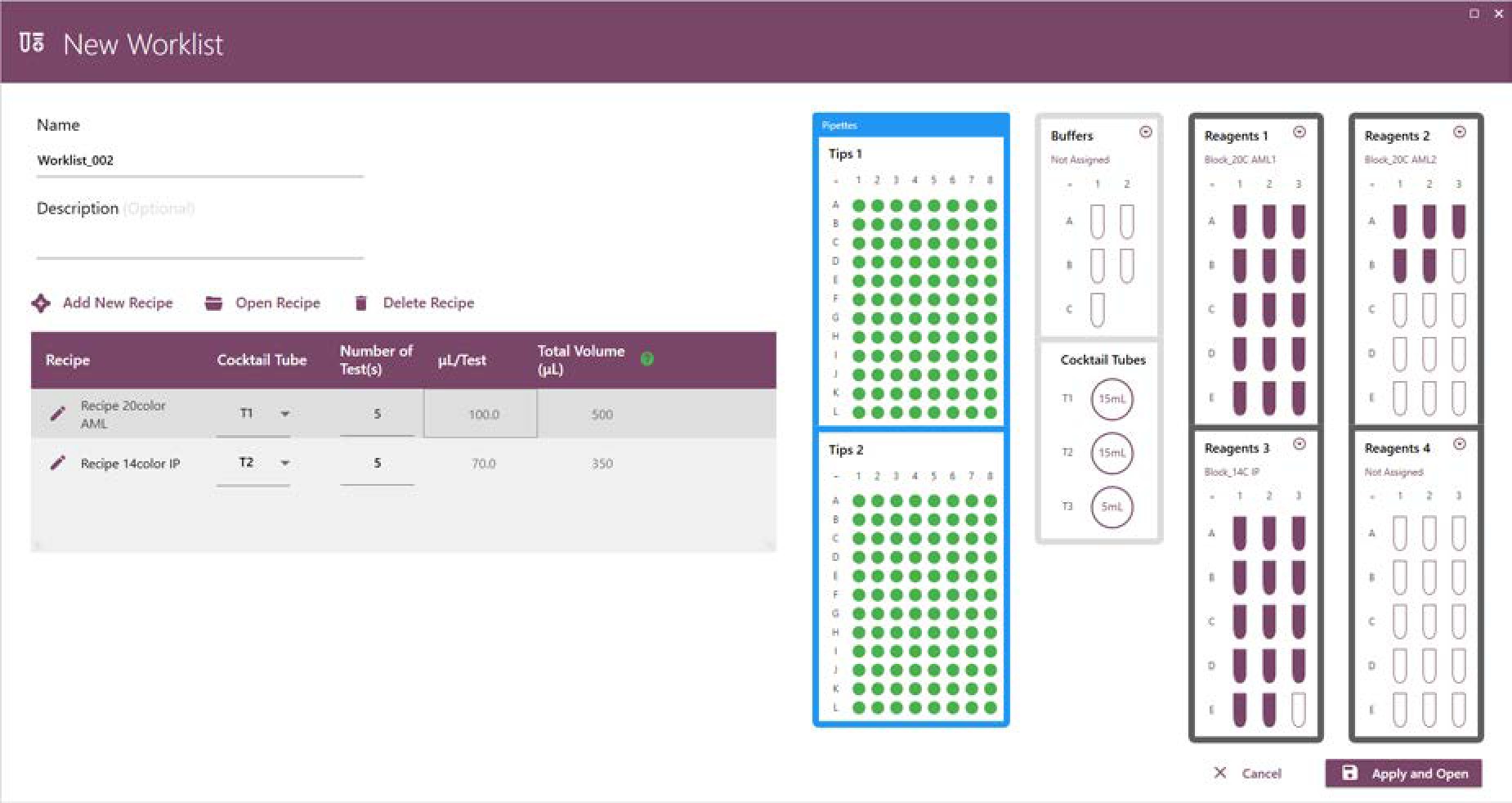
Task: Click Reagents 1 tube A1
Action: pos(1240,222)
